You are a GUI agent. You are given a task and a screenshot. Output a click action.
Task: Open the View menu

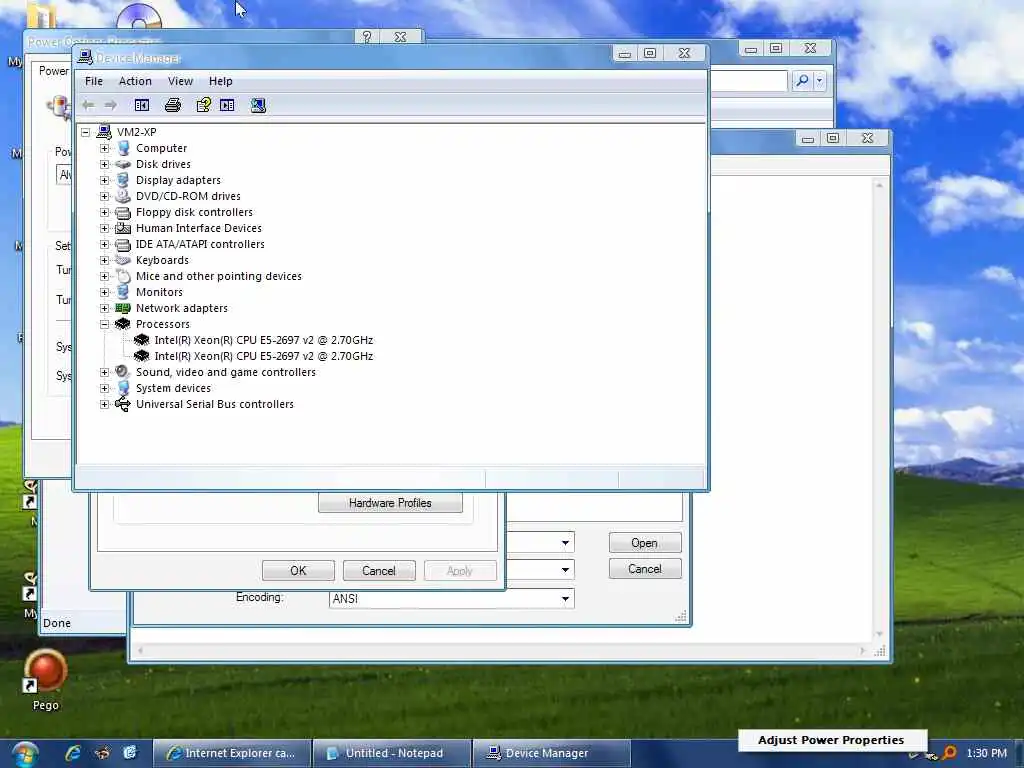click(180, 81)
